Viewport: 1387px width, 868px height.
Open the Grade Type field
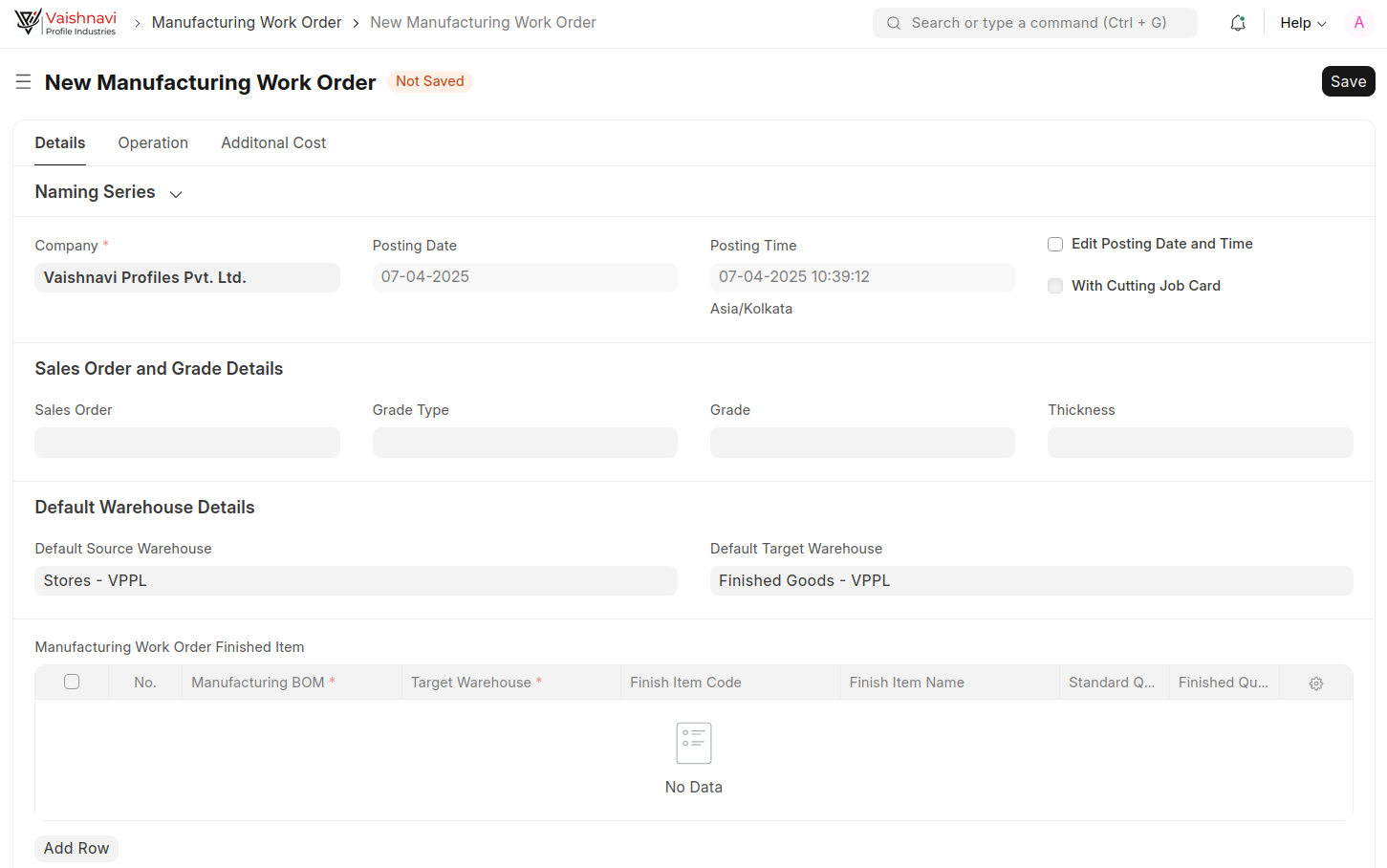[x=525, y=443]
